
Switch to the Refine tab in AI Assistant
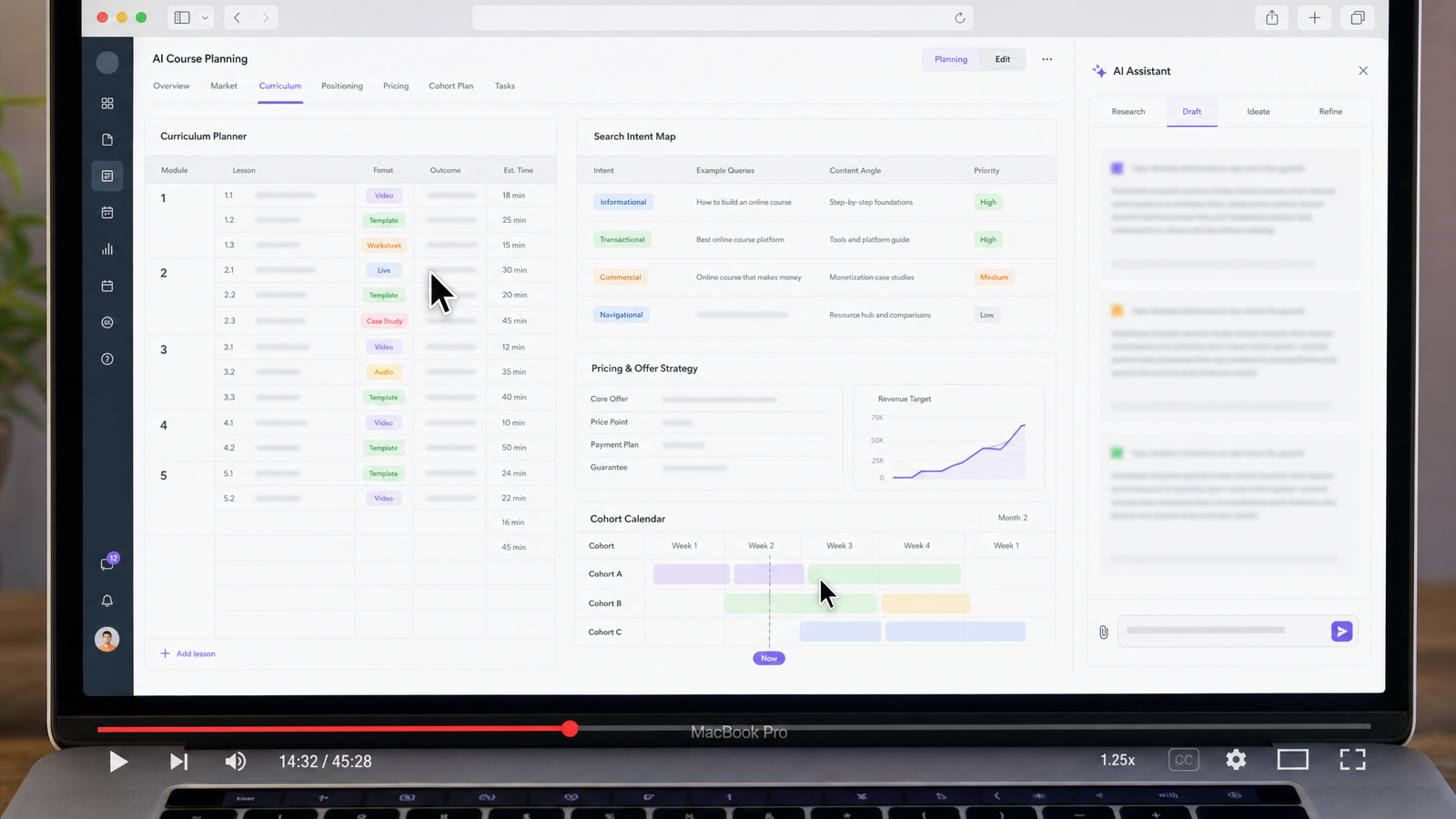(1330, 112)
